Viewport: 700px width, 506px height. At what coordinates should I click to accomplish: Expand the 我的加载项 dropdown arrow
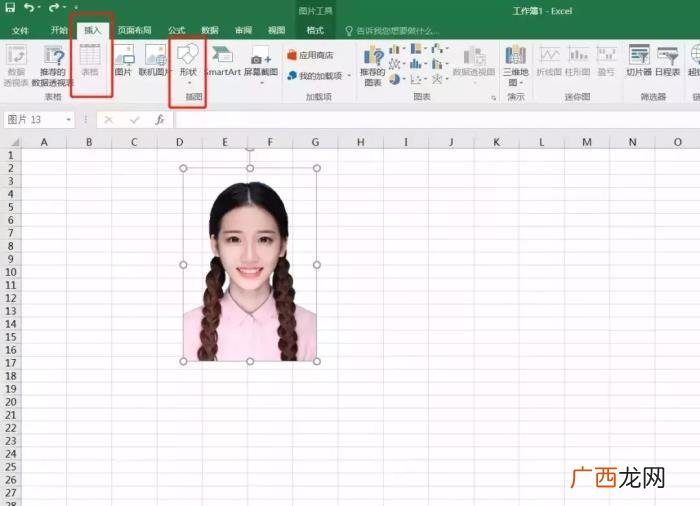349,76
